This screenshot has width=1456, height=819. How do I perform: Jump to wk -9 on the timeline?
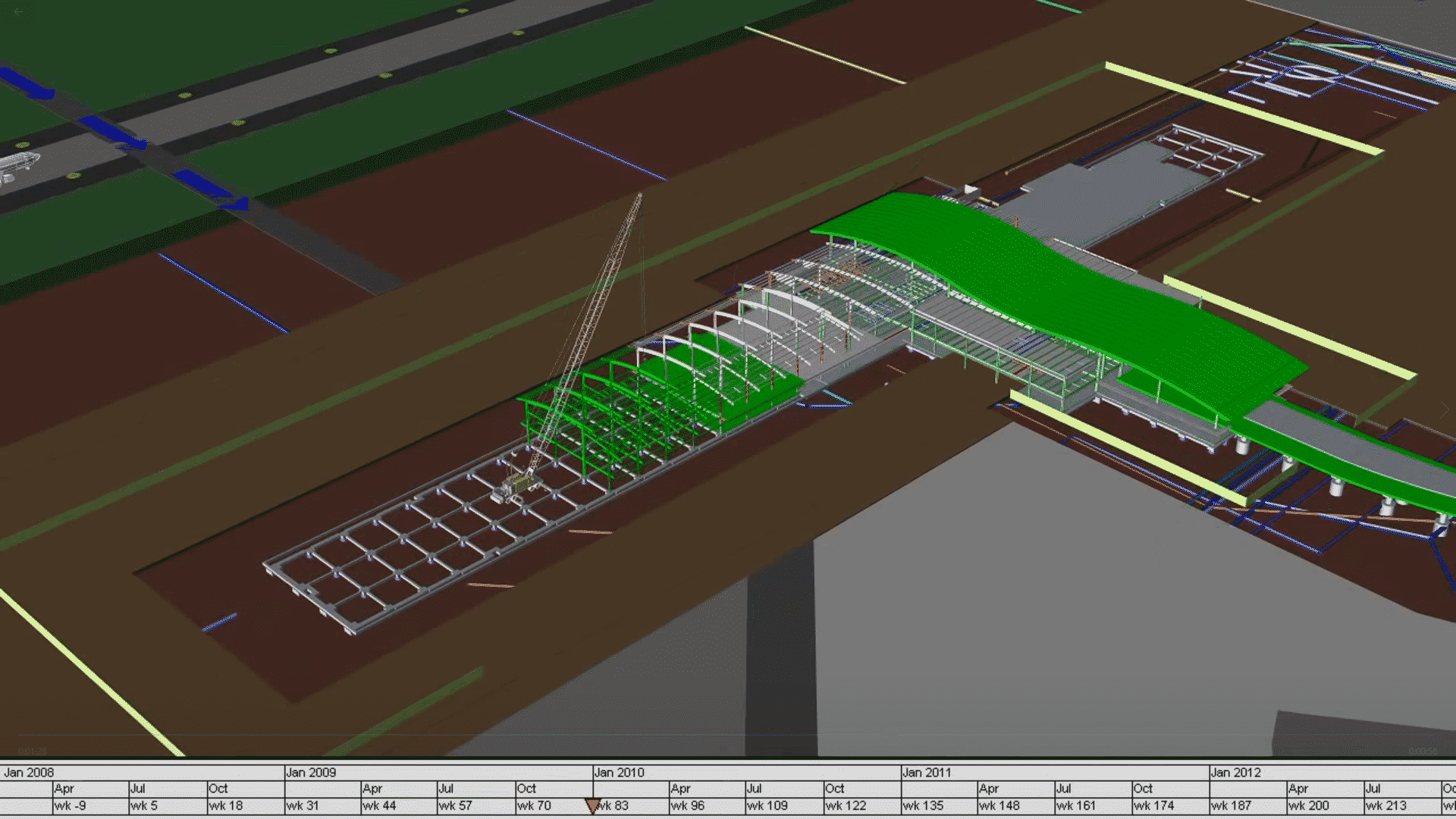tap(71, 805)
